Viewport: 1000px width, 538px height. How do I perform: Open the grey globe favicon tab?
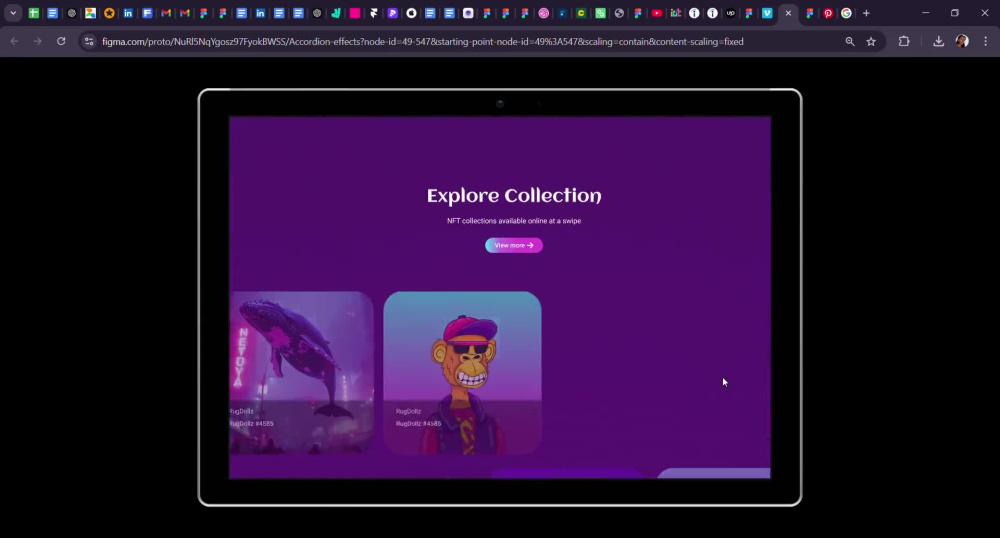tap(619, 13)
